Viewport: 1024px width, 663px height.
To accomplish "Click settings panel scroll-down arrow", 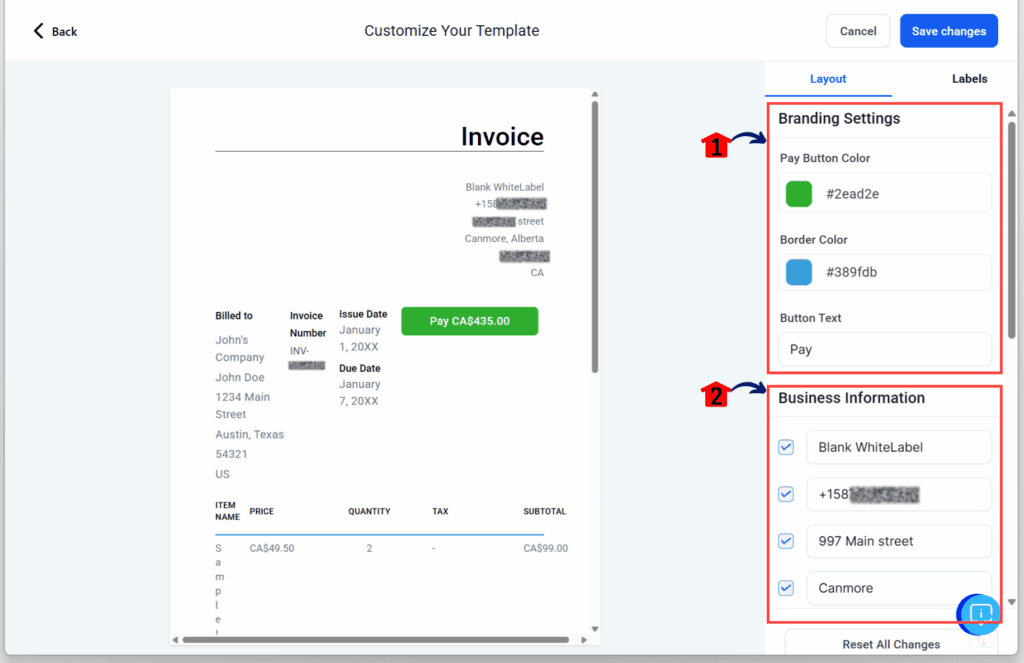I will [1011, 602].
